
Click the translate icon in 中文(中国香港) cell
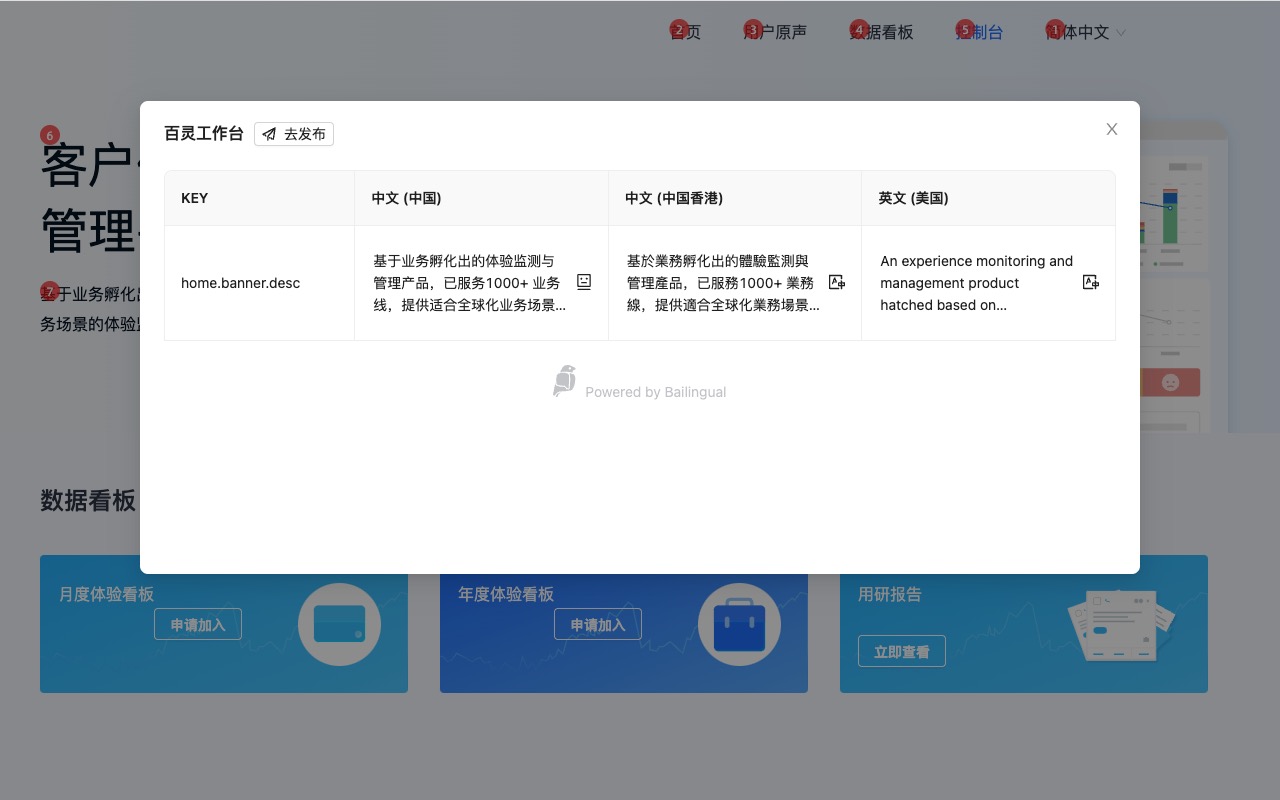(x=837, y=283)
